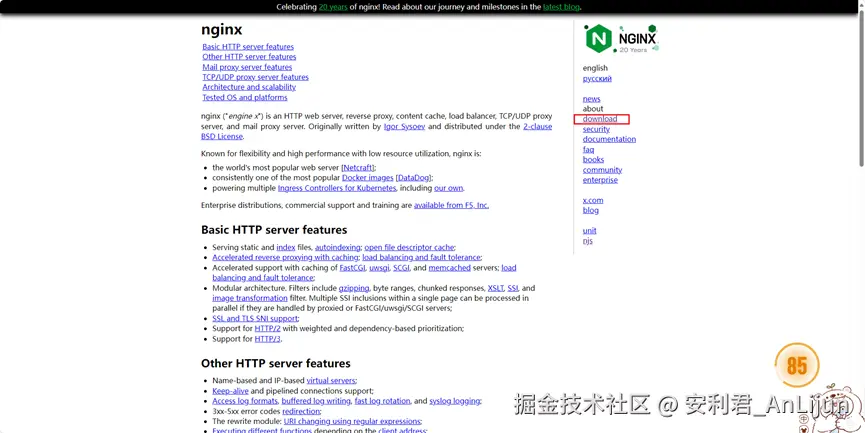
Task: Open Architecture and scalability link
Action: point(249,87)
